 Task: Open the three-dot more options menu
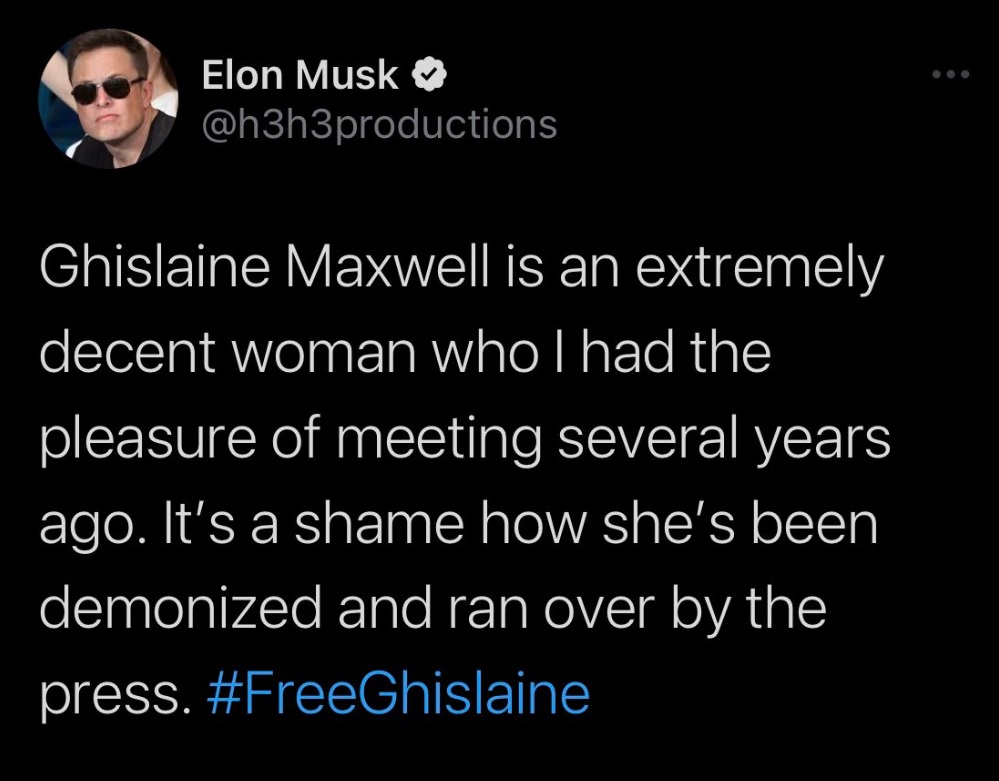point(950,75)
